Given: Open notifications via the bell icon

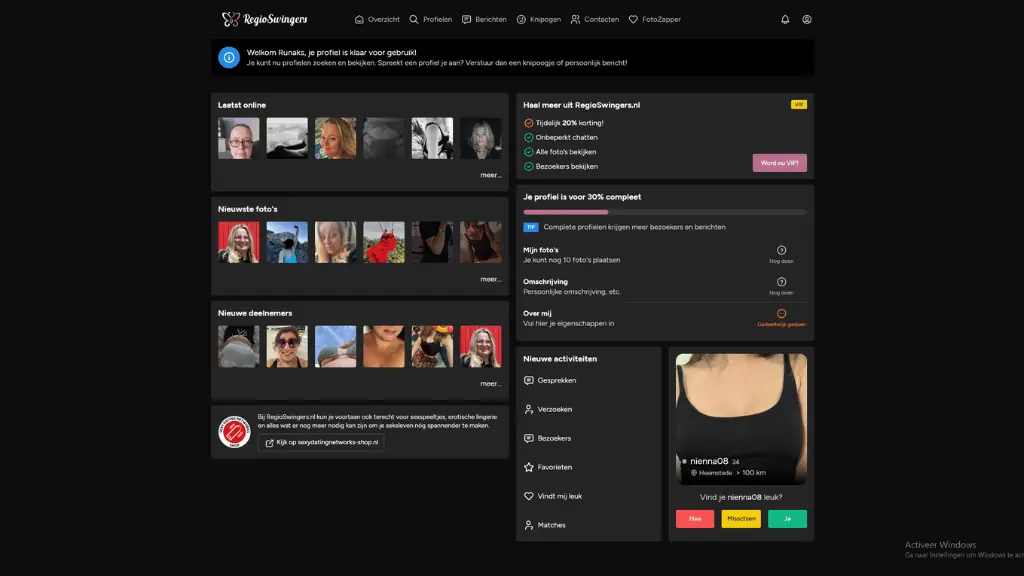Looking at the screenshot, I should tap(785, 19).
